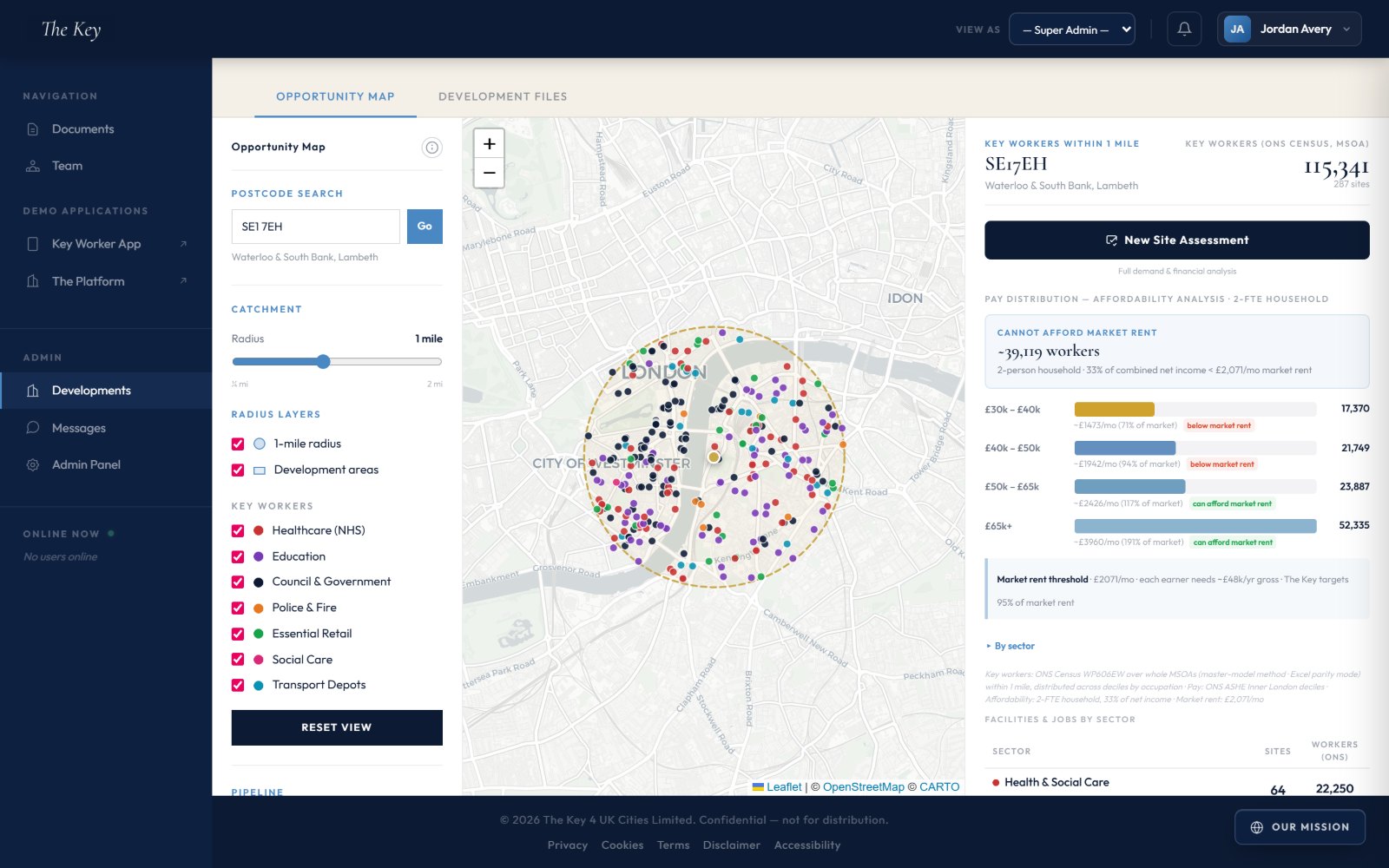Uncheck Transport Depots checkbox
1389x868 pixels.
tap(238, 685)
